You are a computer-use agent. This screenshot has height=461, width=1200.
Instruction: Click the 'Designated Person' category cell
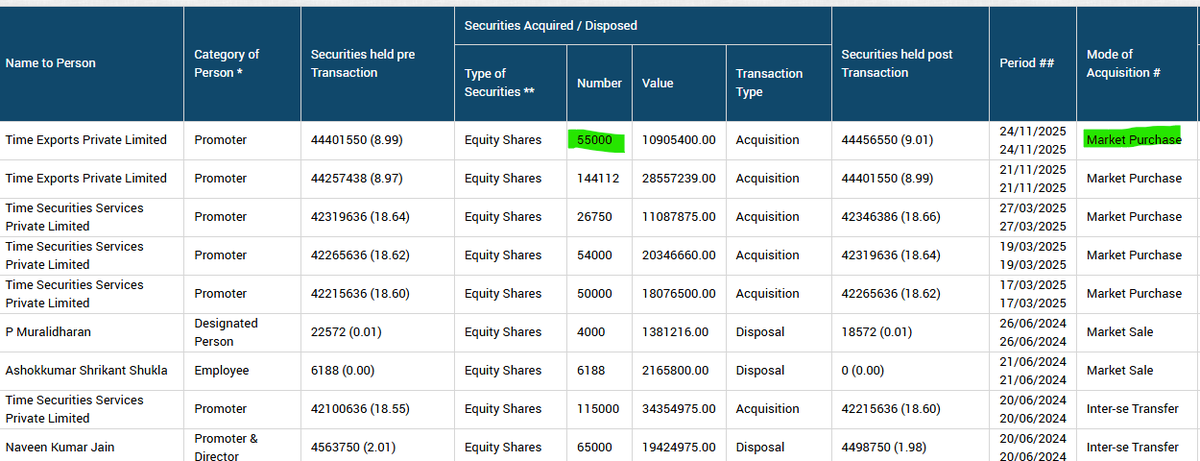pyautogui.click(x=226, y=332)
